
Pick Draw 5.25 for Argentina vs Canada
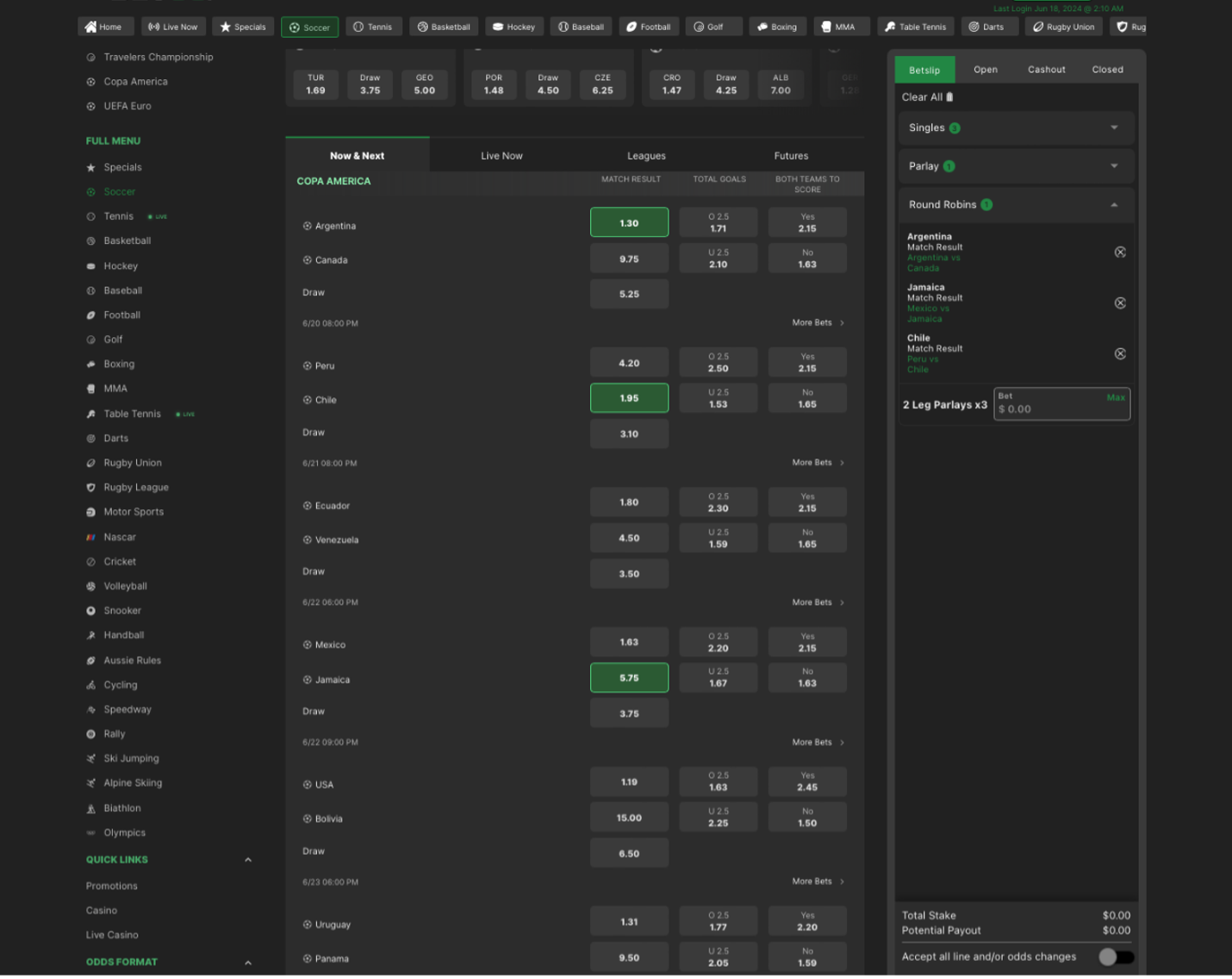[x=629, y=294]
